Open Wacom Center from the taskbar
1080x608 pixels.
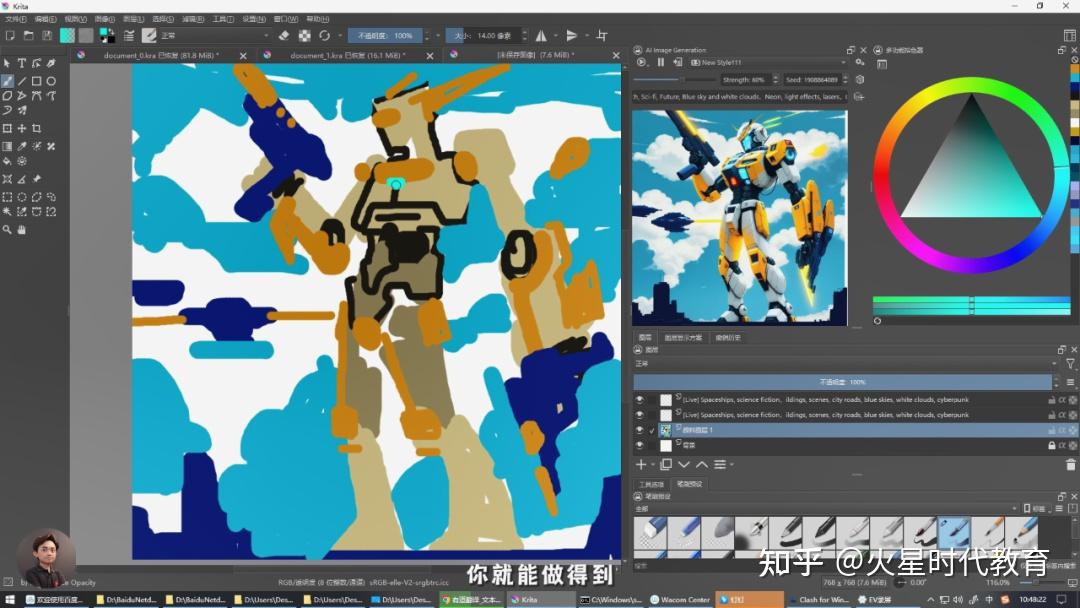(x=680, y=600)
